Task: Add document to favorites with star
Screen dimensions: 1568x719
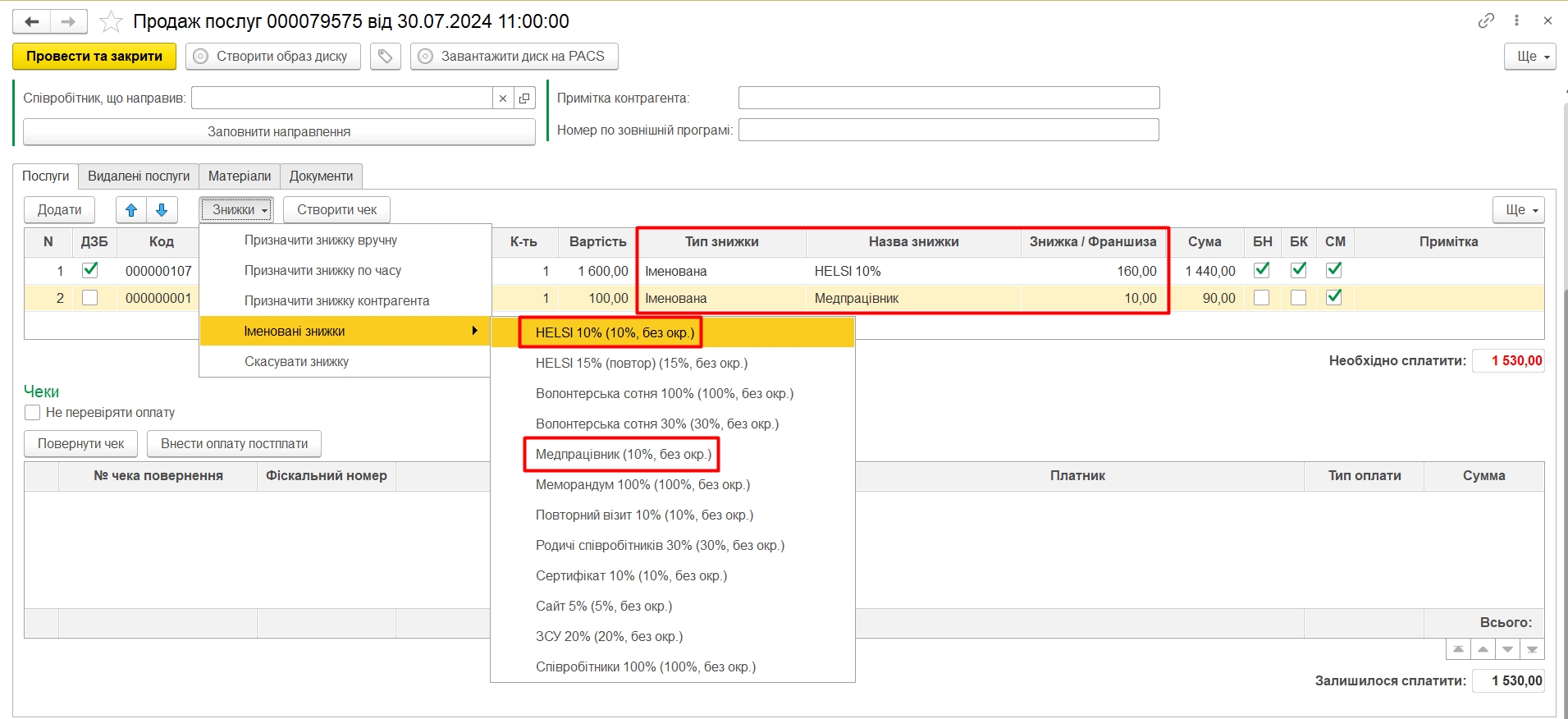Action: pos(111,21)
